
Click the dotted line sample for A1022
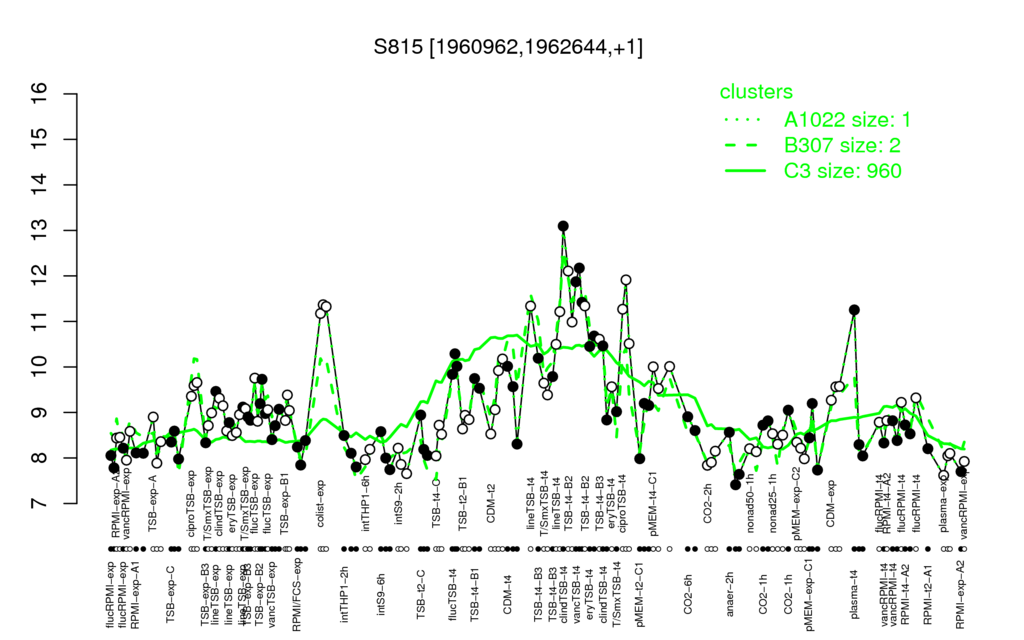745,120
